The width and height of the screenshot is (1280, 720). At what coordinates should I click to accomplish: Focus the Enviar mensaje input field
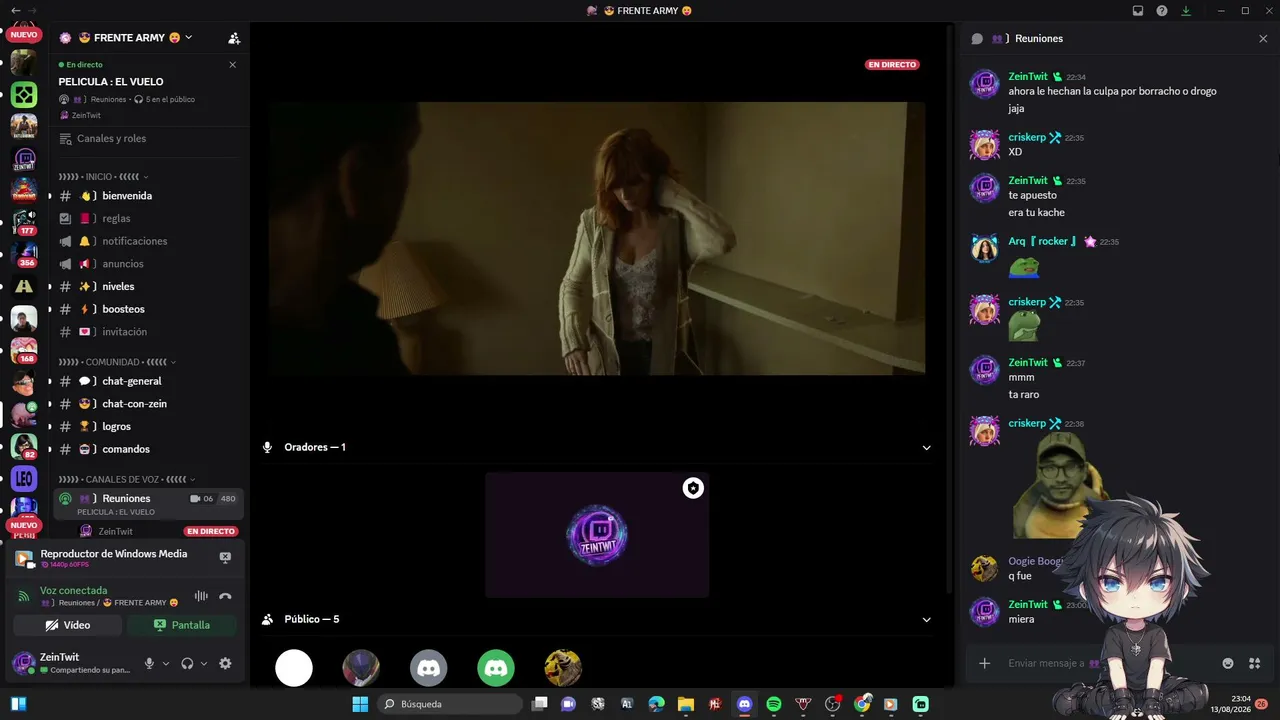coord(1046,663)
